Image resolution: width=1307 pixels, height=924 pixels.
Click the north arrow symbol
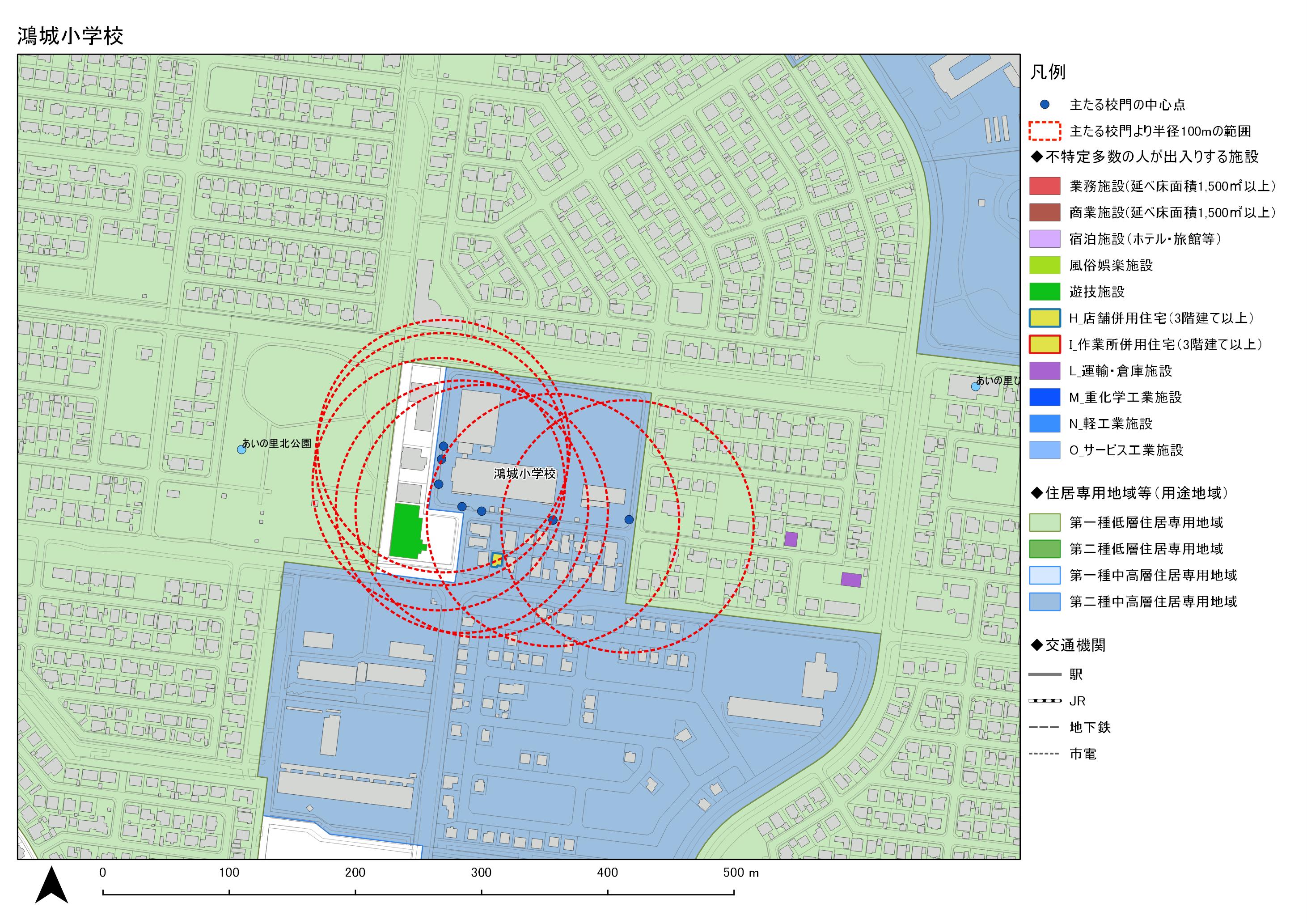(52, 885)
